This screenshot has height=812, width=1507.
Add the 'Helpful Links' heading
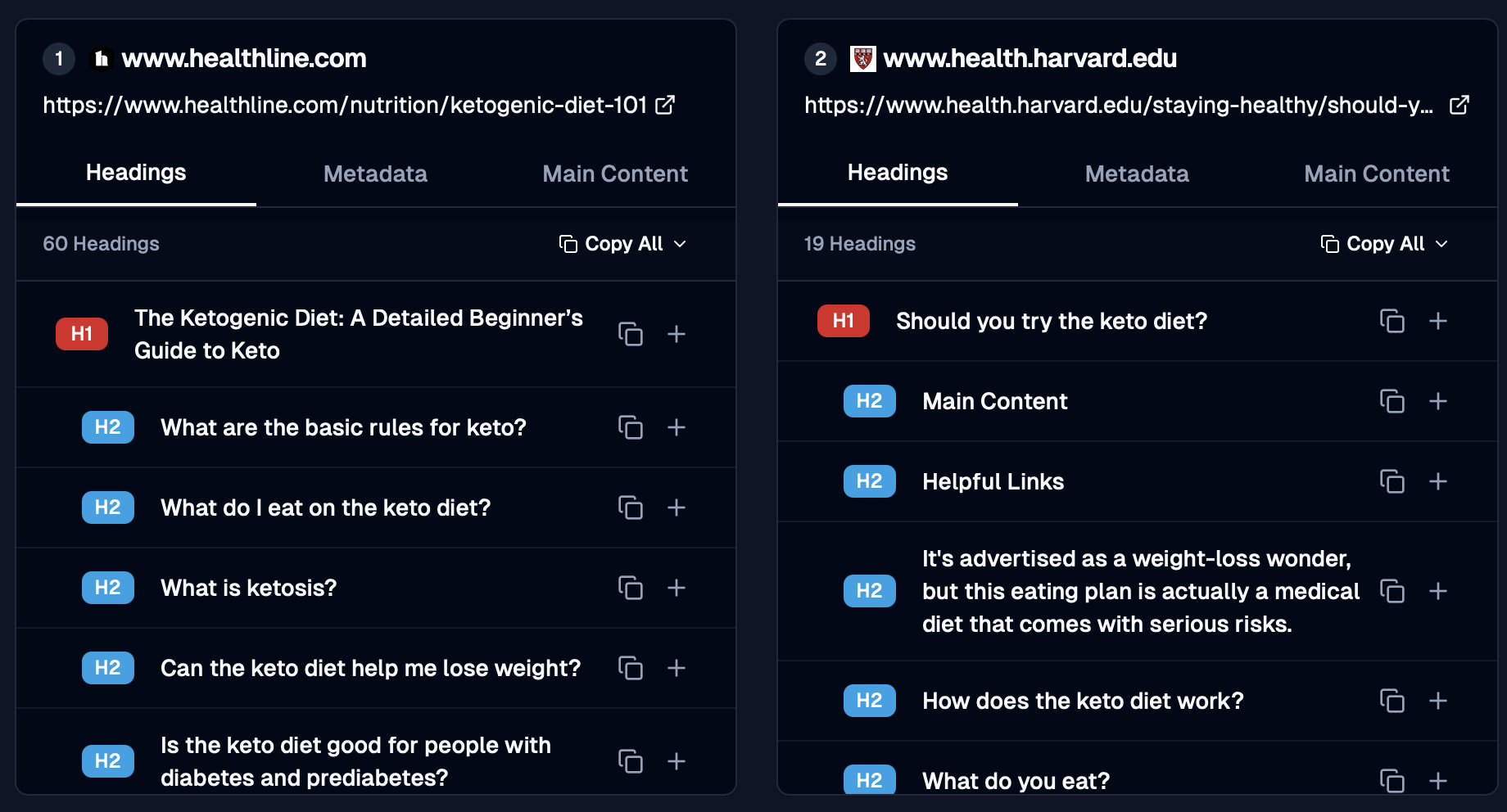click(x=1437, y=481)
